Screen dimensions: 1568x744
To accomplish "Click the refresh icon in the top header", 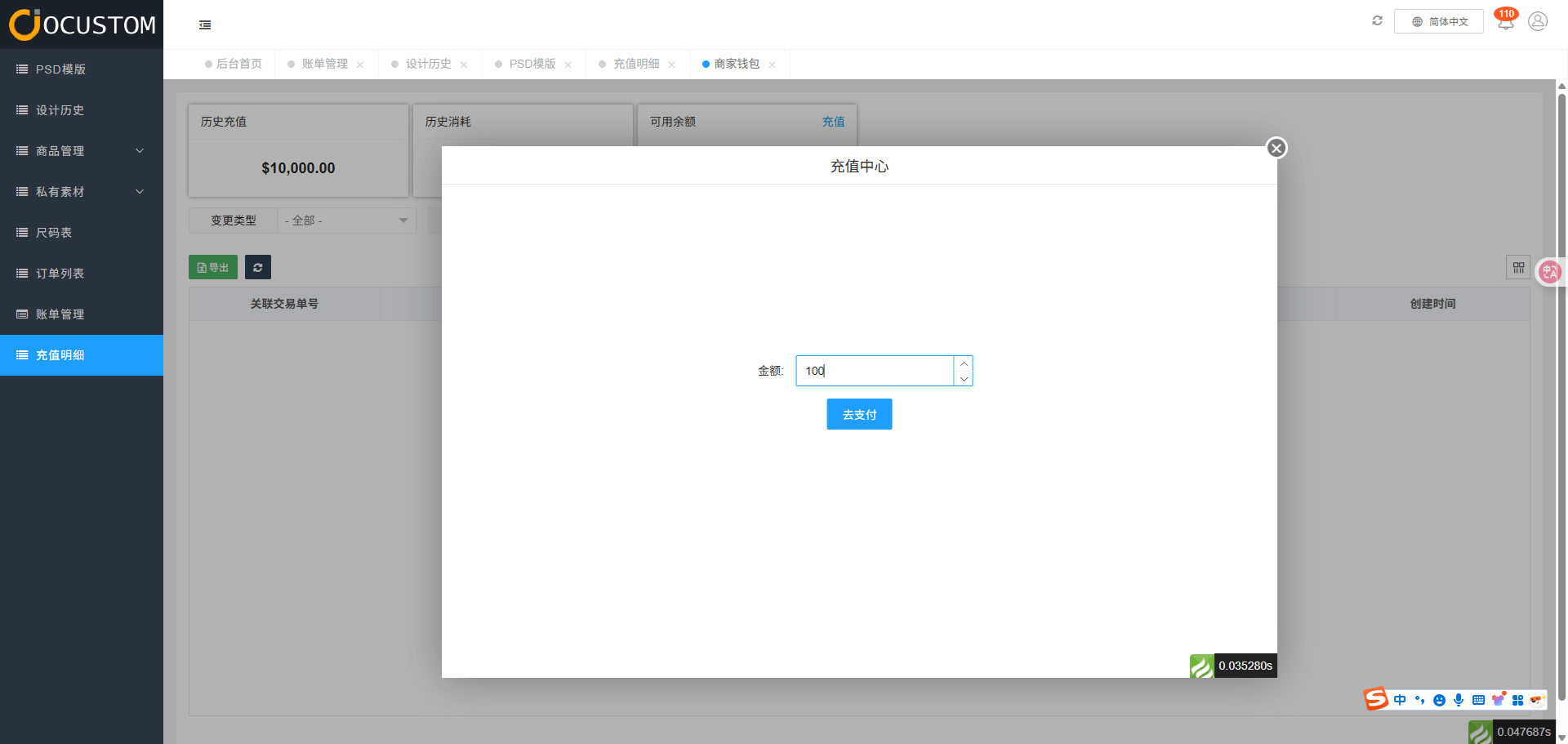I will point(1377,21).
